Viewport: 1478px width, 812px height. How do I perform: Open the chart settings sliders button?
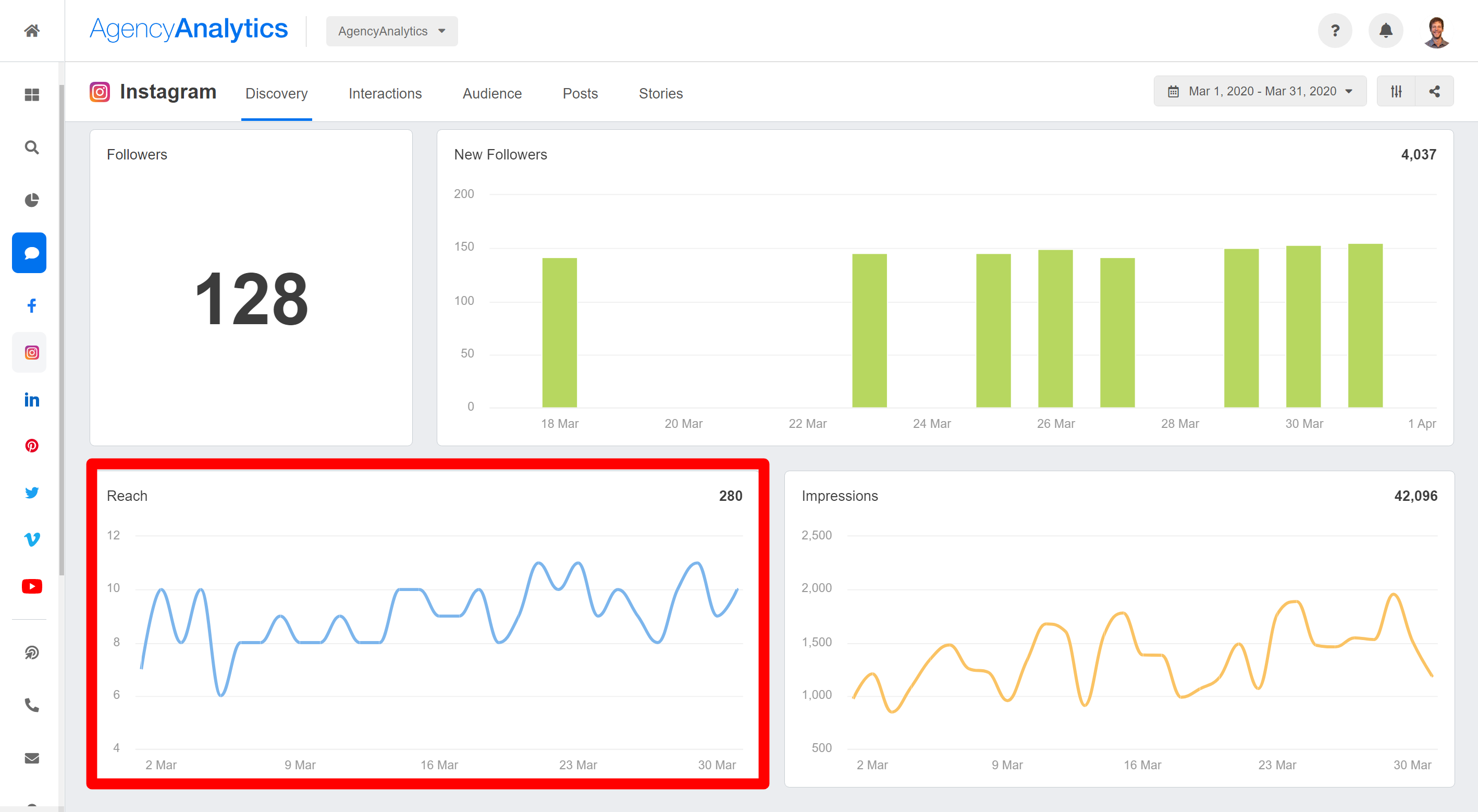[x=1396, y=92]
